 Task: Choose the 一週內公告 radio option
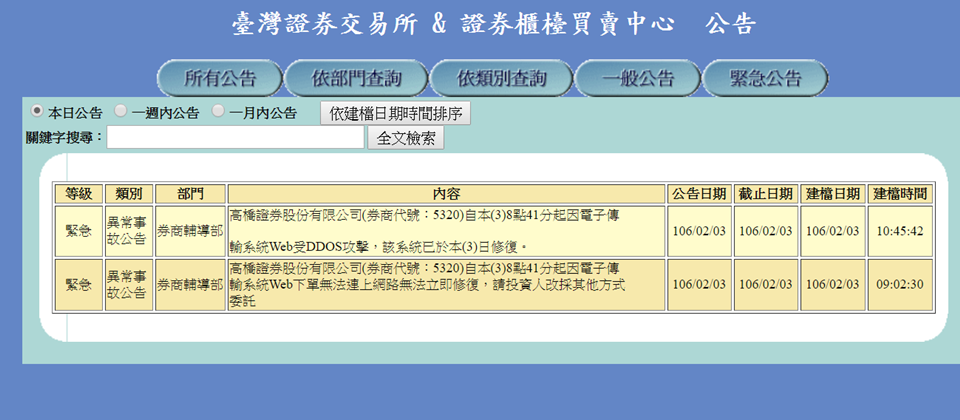coord(121,111)
